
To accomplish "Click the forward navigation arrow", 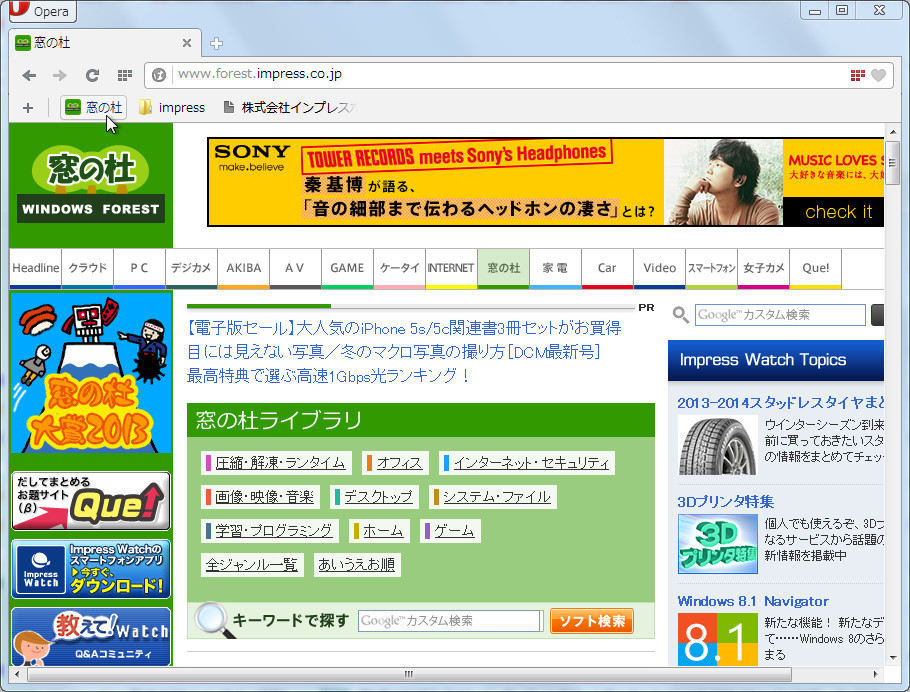I will click(x=59, y=74).
